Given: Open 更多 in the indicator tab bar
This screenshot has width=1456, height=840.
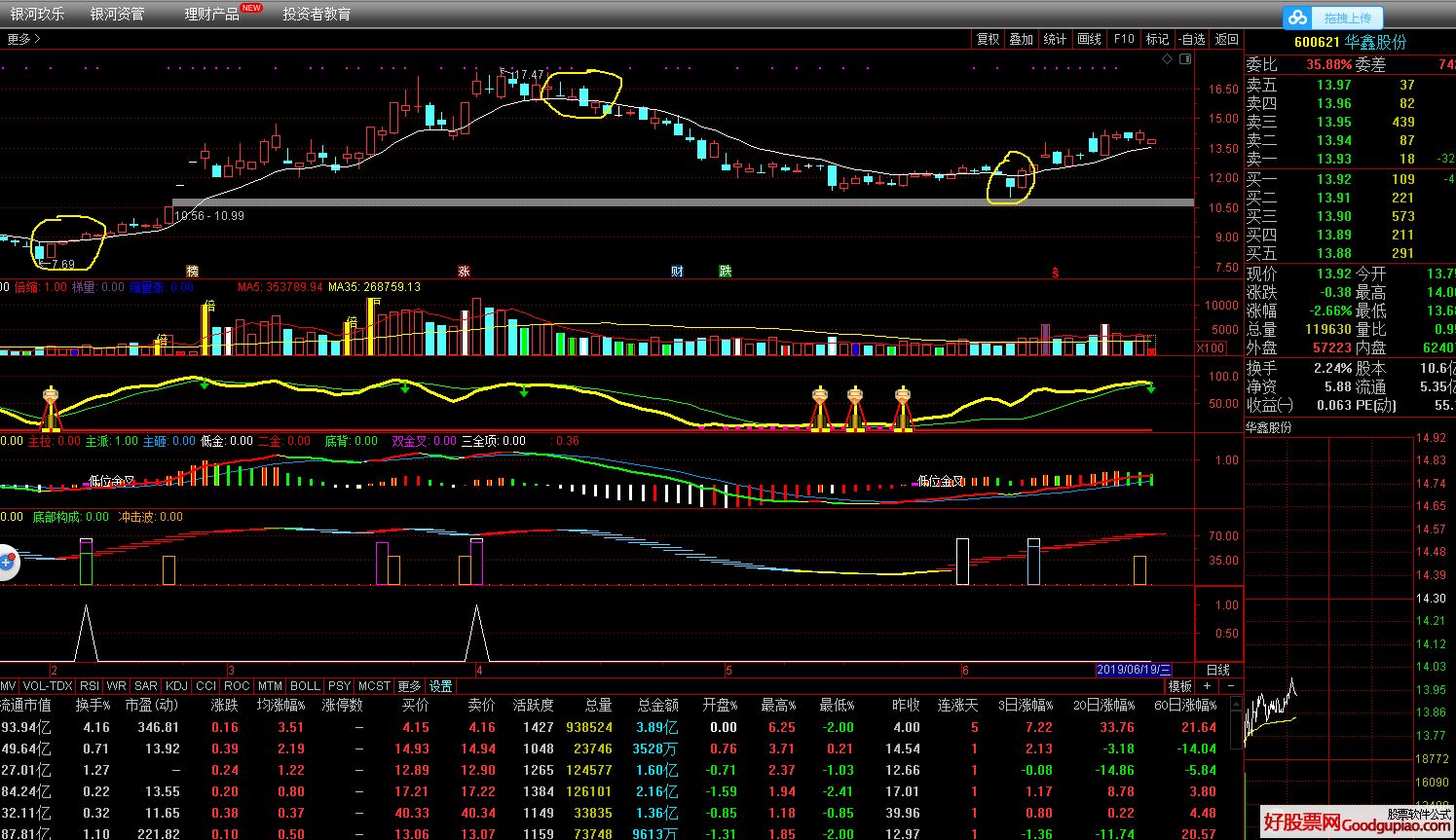Looking at the screenshot, I should click(409, 686).
